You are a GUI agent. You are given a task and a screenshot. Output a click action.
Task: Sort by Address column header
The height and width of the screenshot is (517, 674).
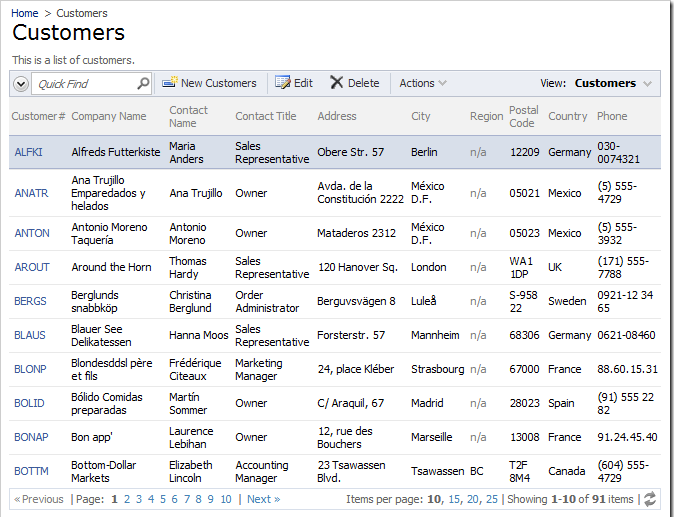[337, 116]
